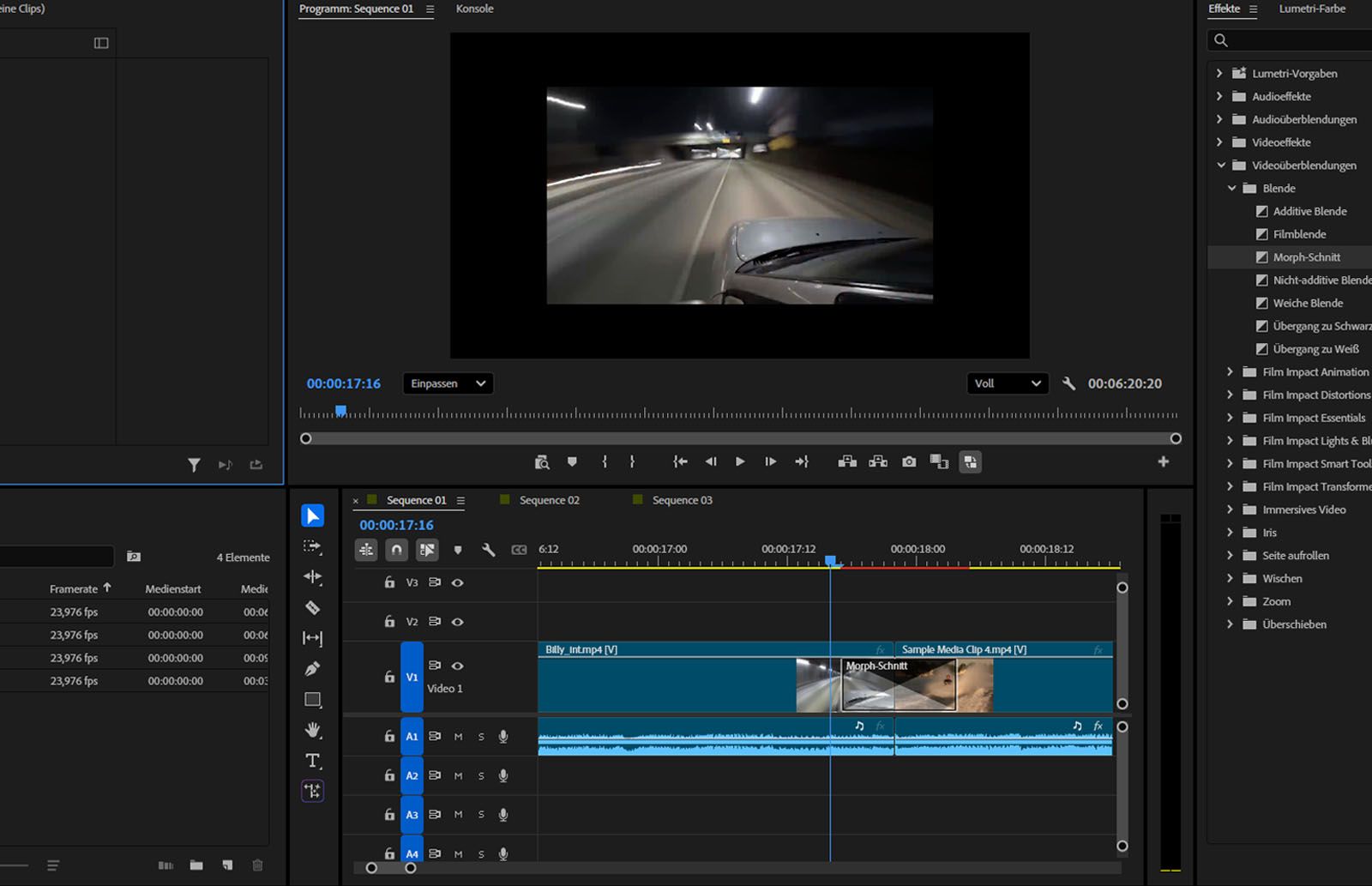
Task: Select the Pen tool
Action: point(313,669)
